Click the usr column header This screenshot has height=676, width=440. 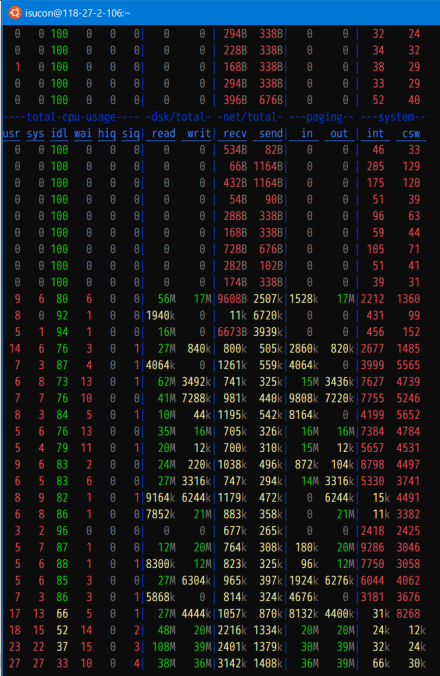(11, 134)
